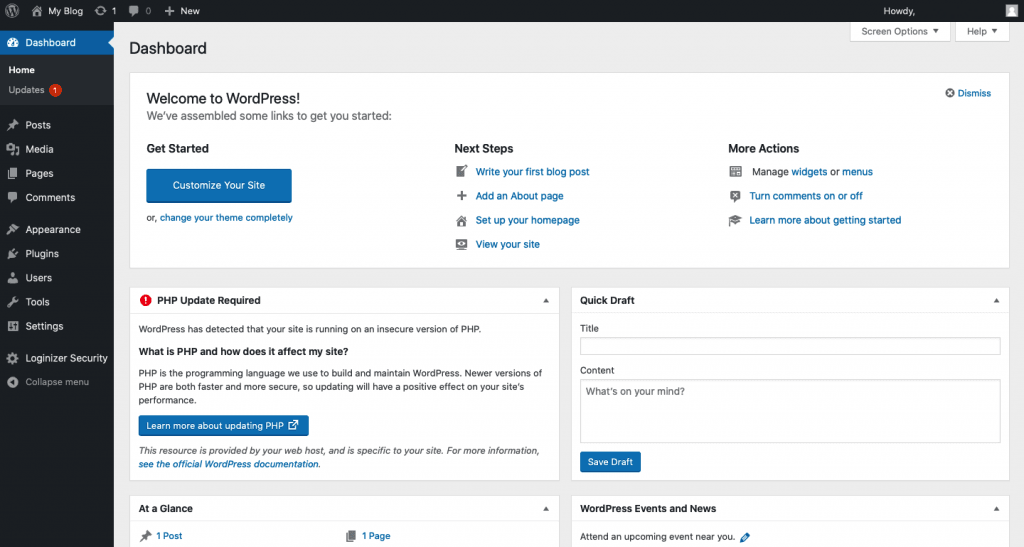Open Loginizer Security menu label
The height and width of the screenshot is (547, 1024).
click(x=67, y=358)
